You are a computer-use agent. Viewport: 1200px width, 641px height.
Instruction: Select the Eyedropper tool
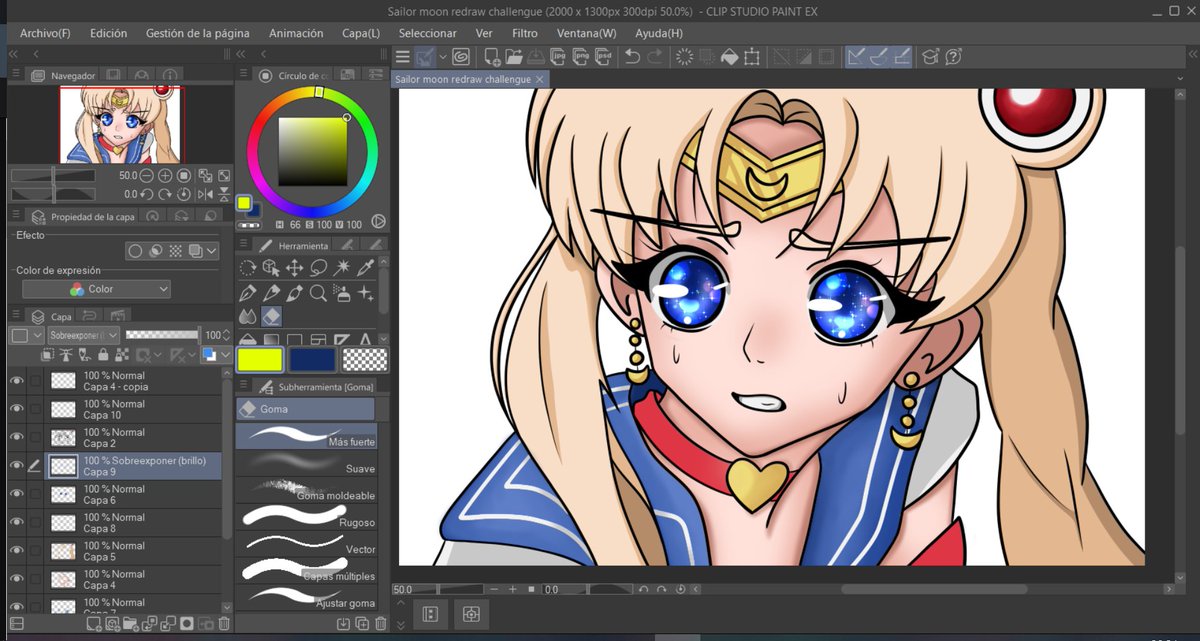point(366,268)
